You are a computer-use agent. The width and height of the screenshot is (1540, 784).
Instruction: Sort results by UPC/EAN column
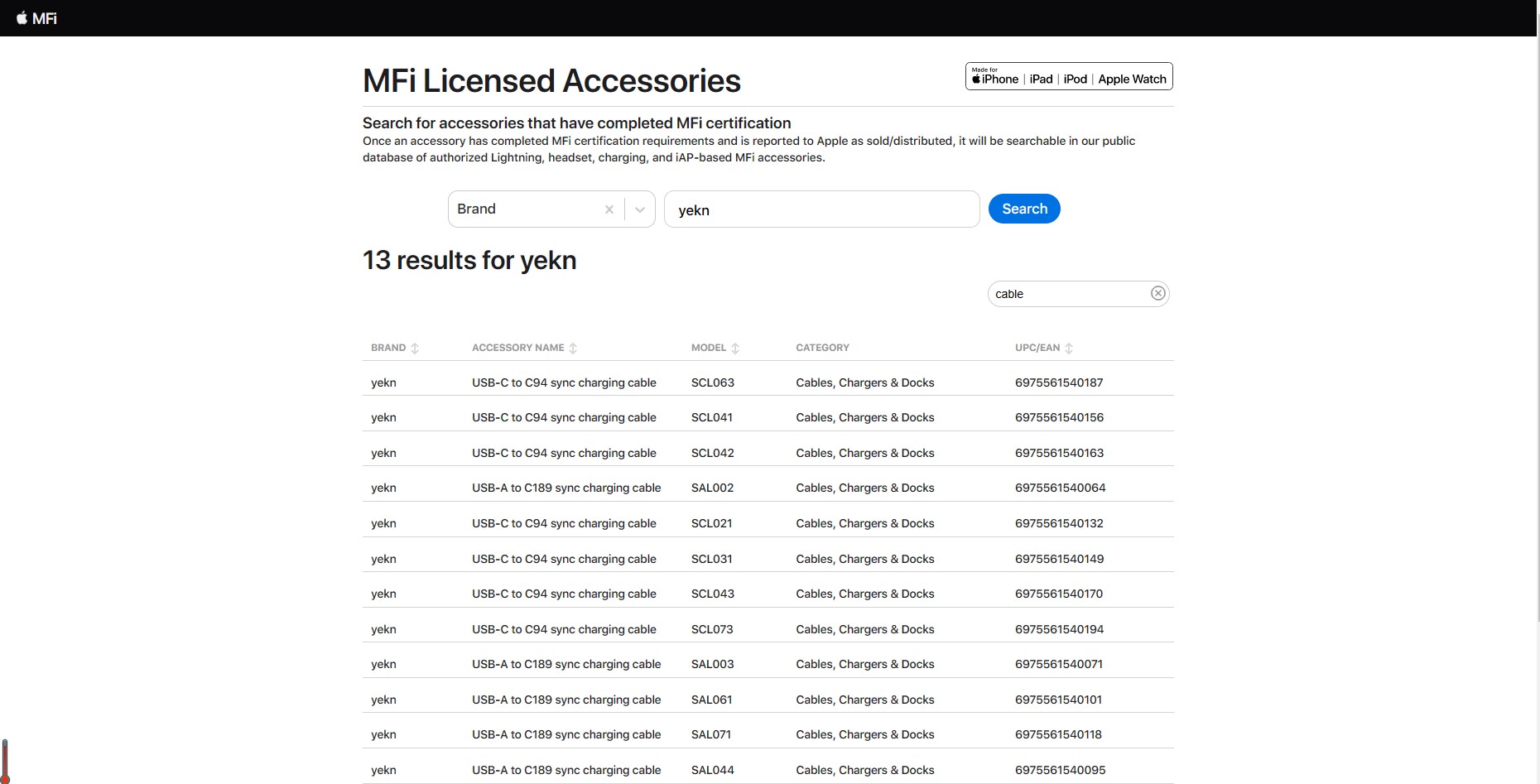tap(1069, 349)
